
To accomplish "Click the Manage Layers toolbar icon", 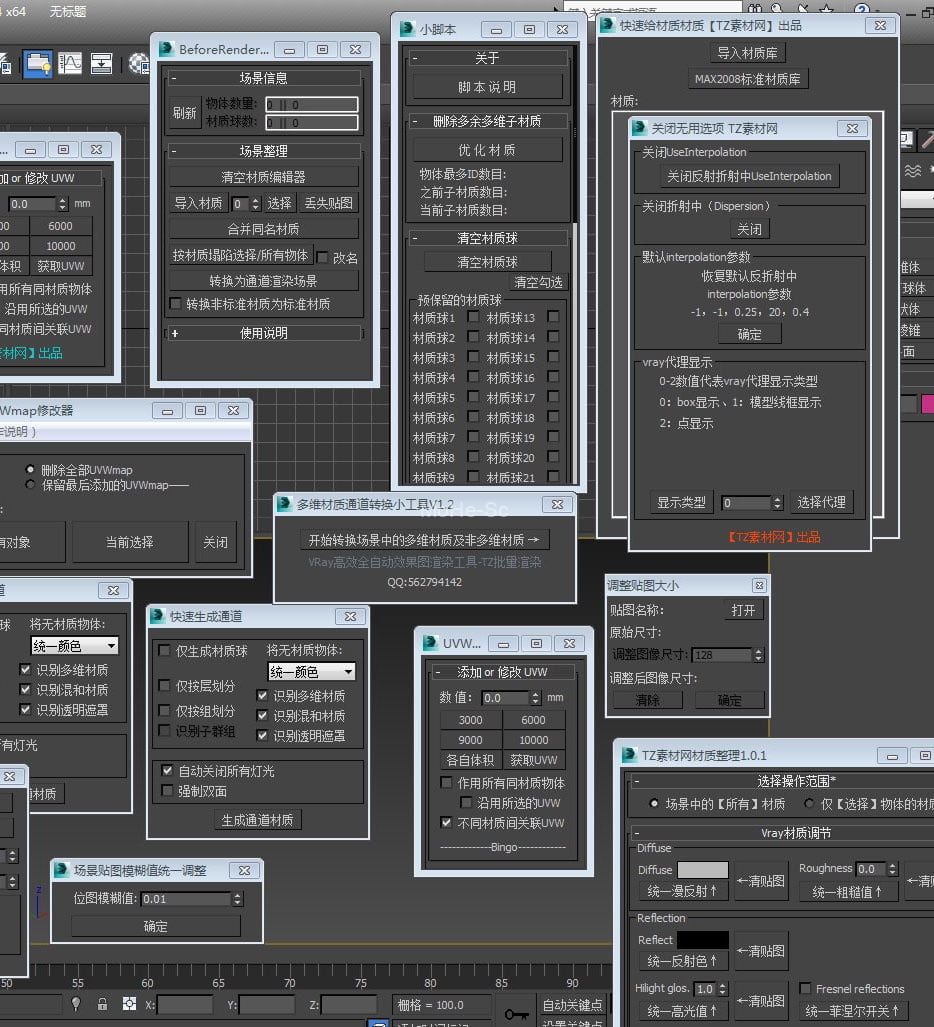I will click(38, 64).
